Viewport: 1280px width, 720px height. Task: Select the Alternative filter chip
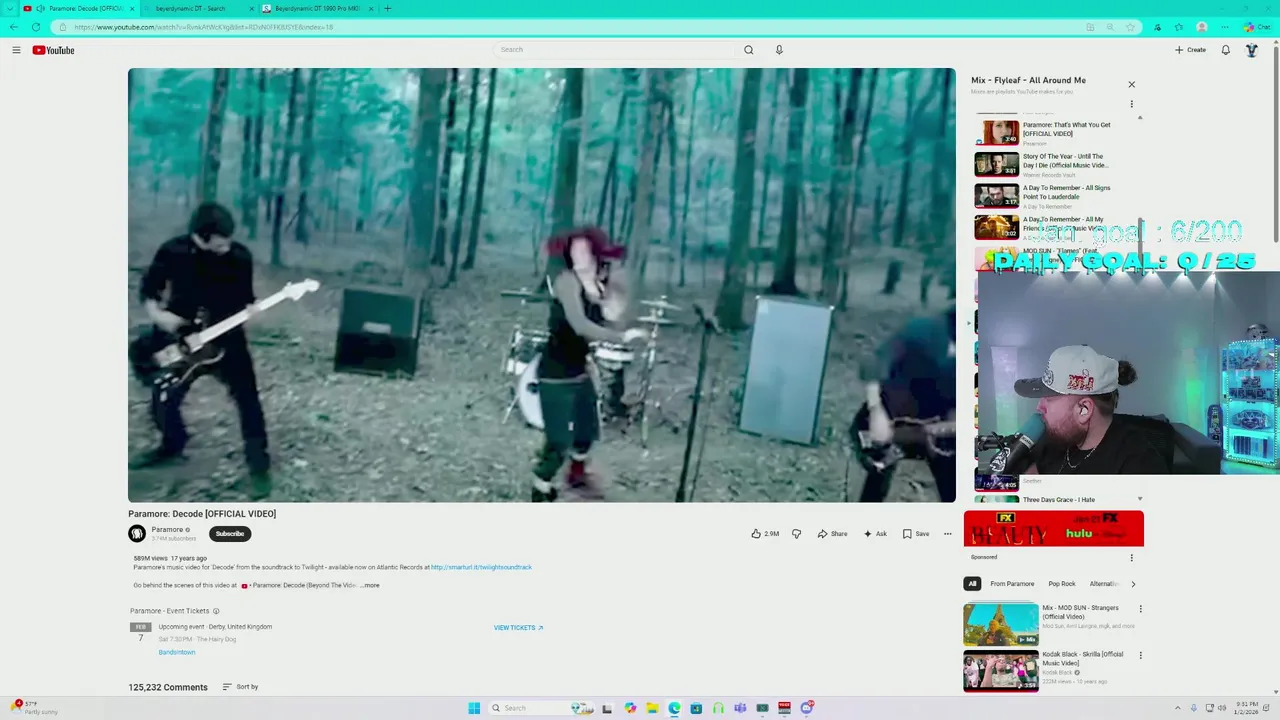(1103, 584)
